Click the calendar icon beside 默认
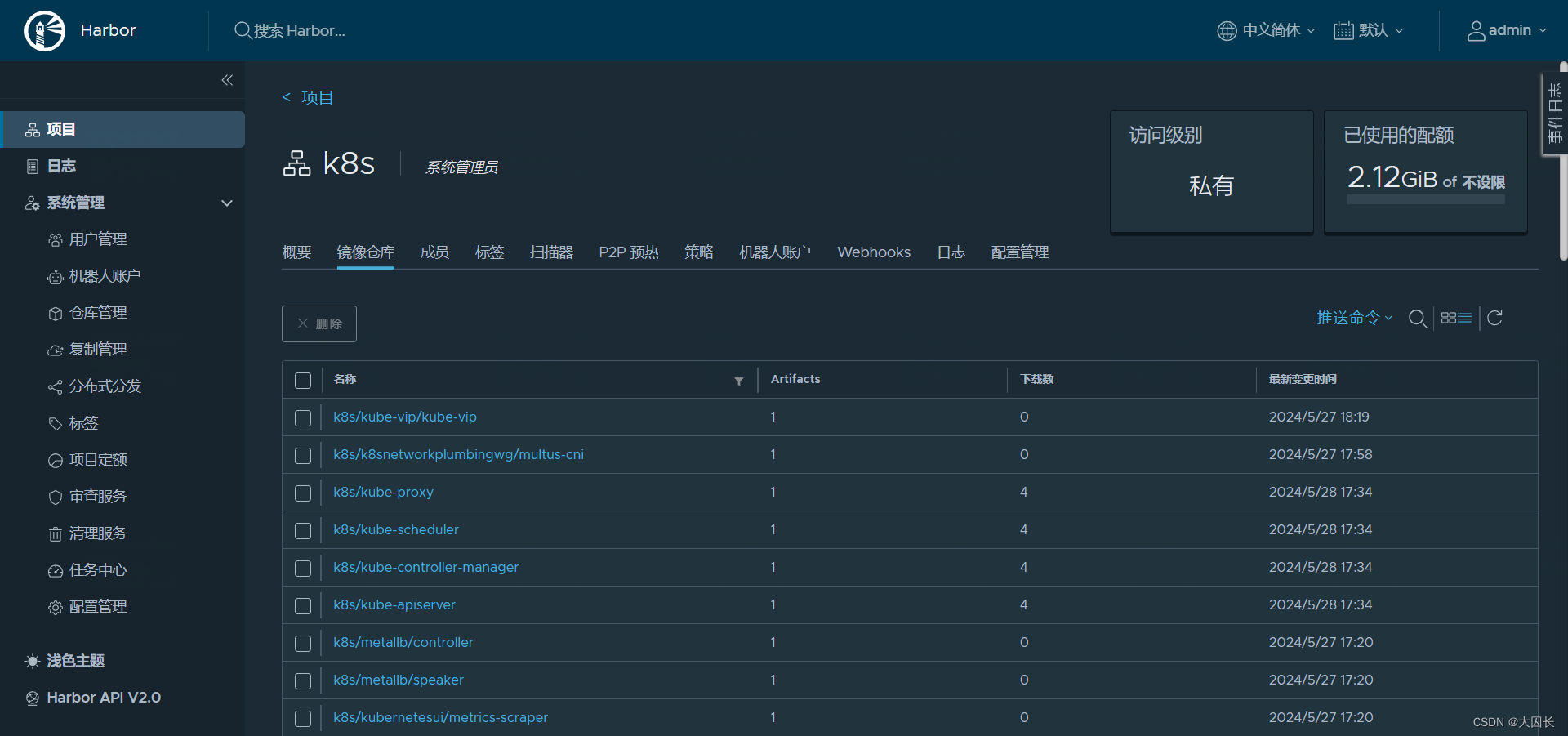 click(x=1343, y=31)
